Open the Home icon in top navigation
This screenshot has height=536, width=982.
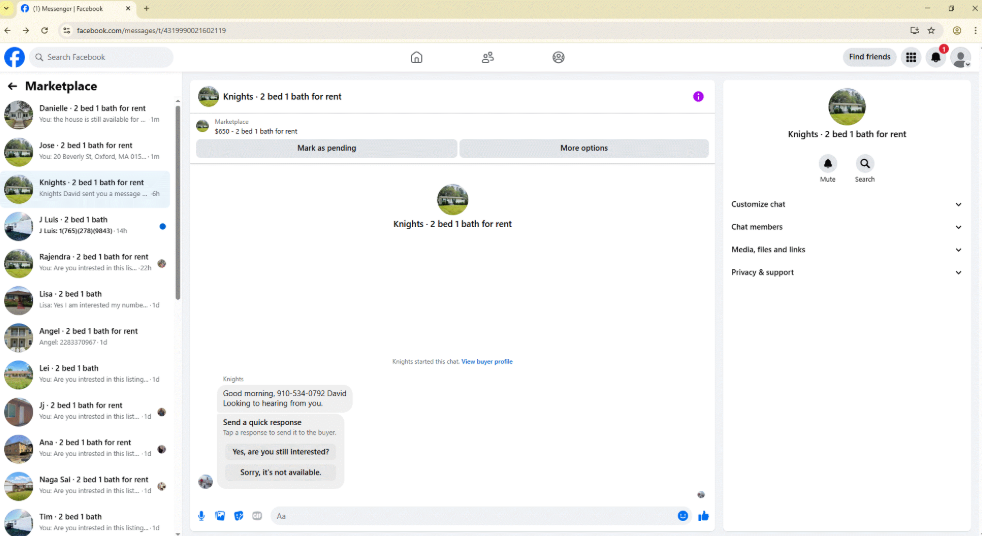(416, 57)
